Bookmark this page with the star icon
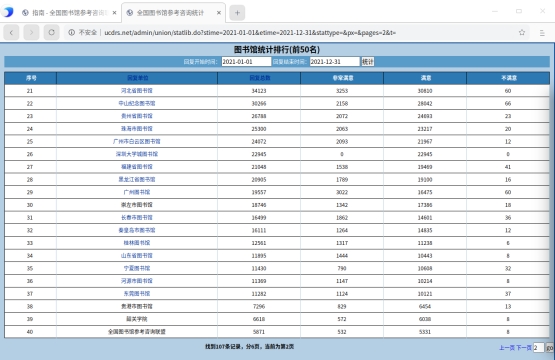The width and height of the screenshot is (555, 360). 522,33
